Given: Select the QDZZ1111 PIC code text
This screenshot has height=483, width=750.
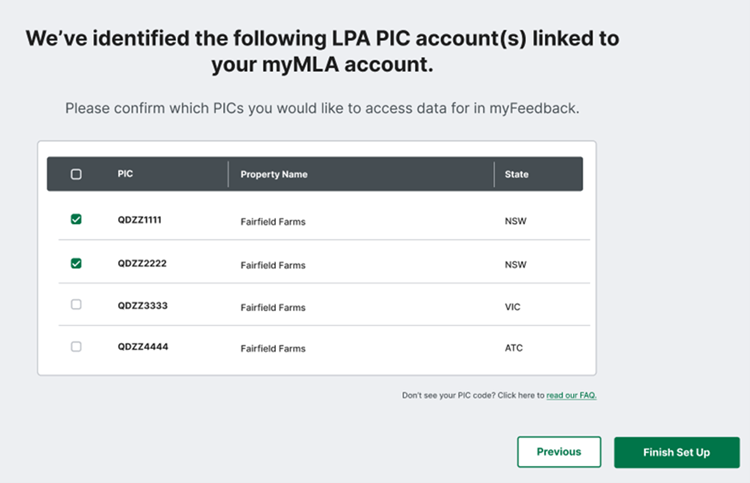Looking at the screenshot, I should pyautogui.click(x=139, y=220).
